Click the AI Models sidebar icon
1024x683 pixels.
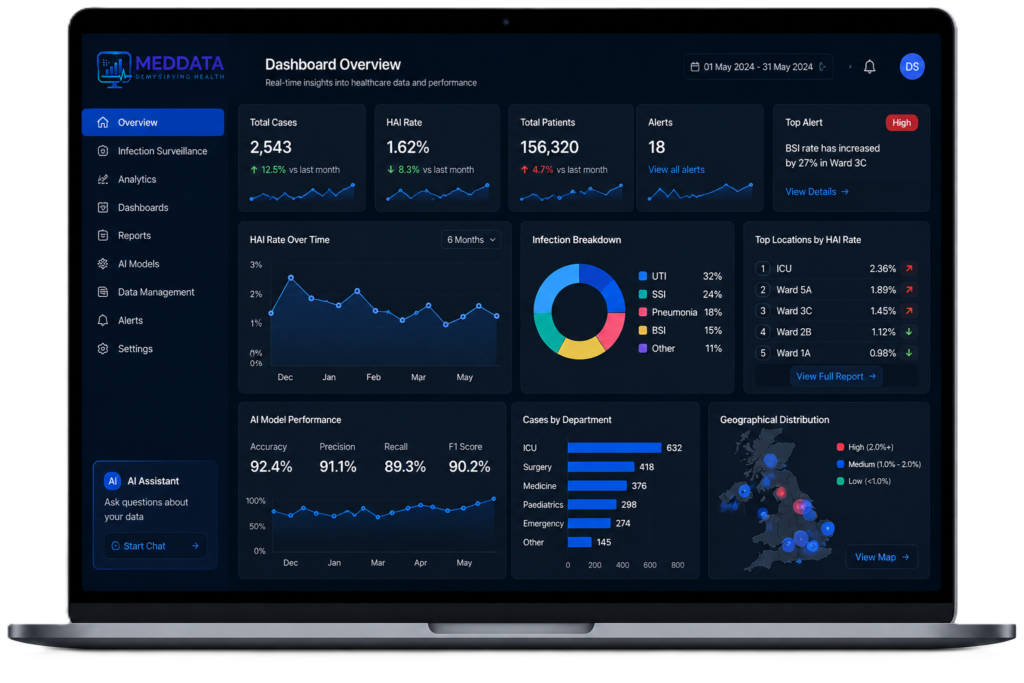click(x=103, y=264)
